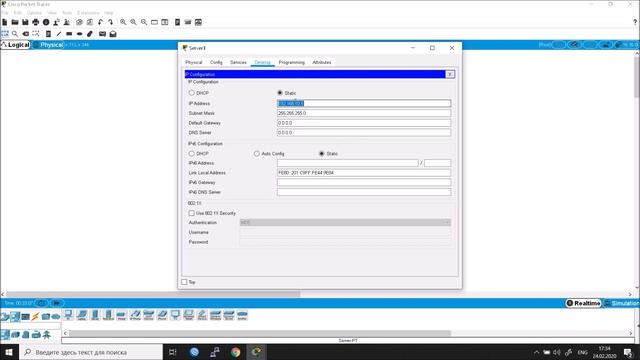Click the Default Gateway input field
Viewport: 640px width, 360px height.
[x=364, y=123]
